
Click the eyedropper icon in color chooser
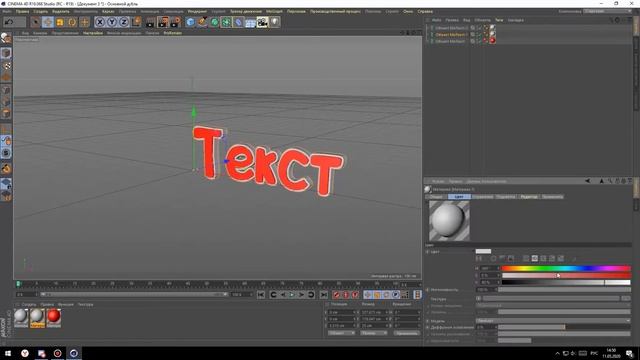574,258
